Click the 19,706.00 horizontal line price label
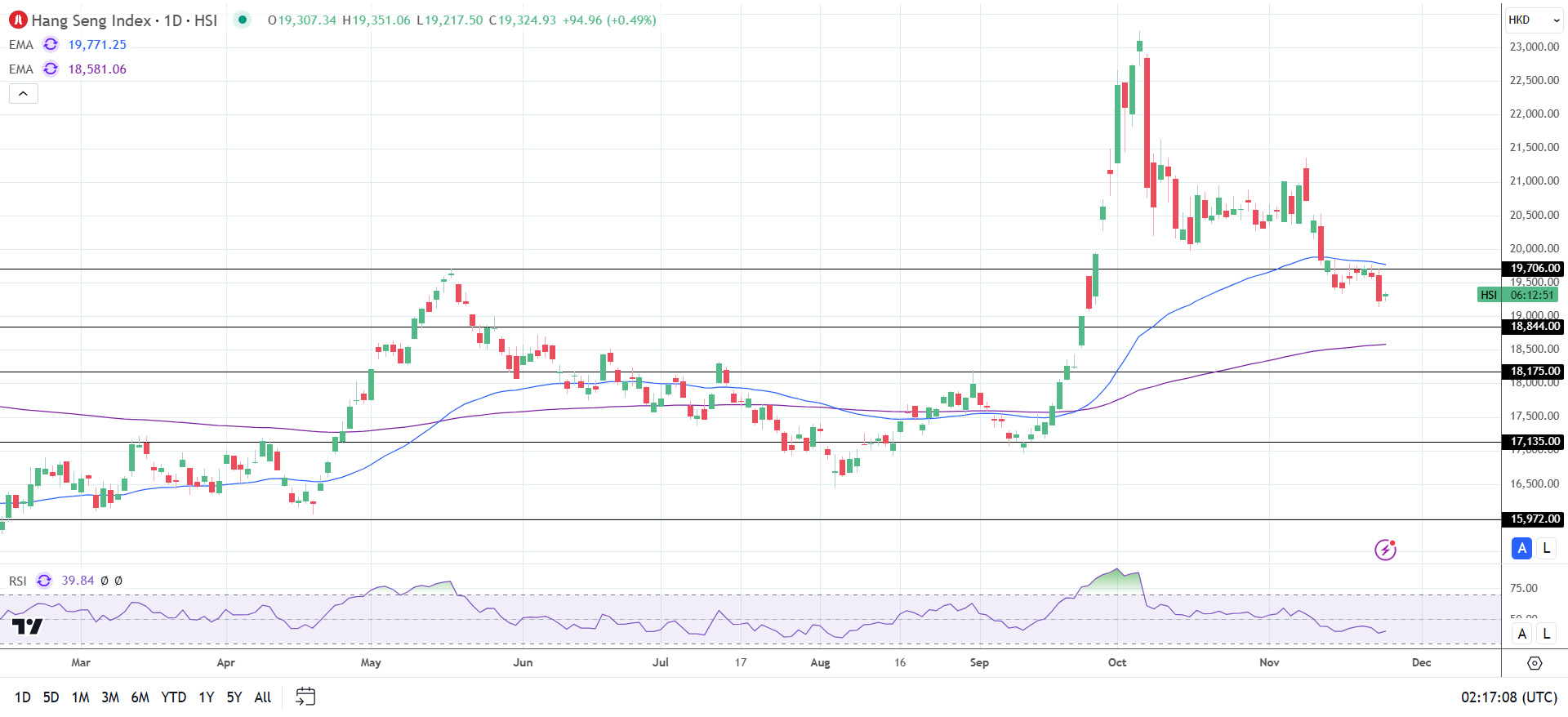The height and width of the screenshot is (717, 1568). click(1535, 269)
